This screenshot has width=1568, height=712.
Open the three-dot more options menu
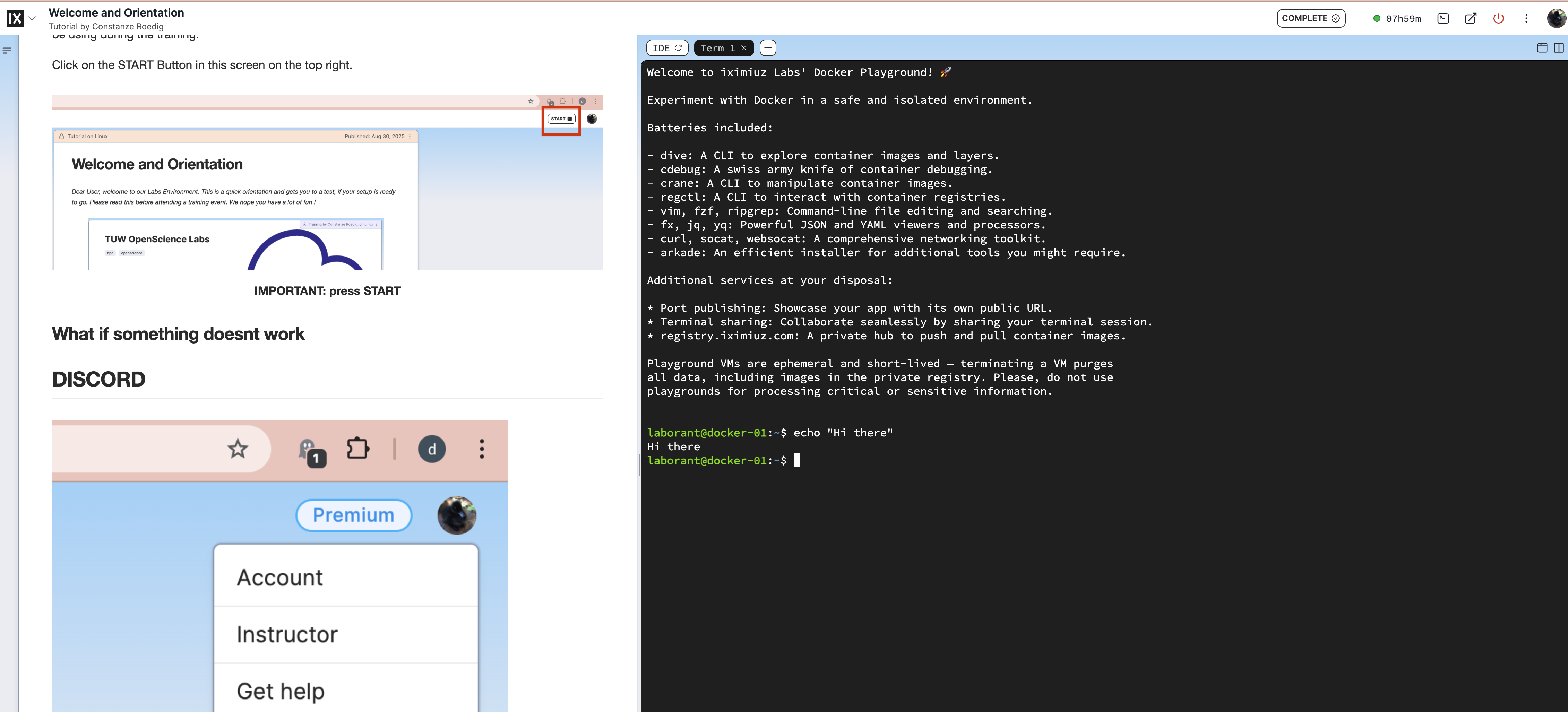click(1526, 18)
